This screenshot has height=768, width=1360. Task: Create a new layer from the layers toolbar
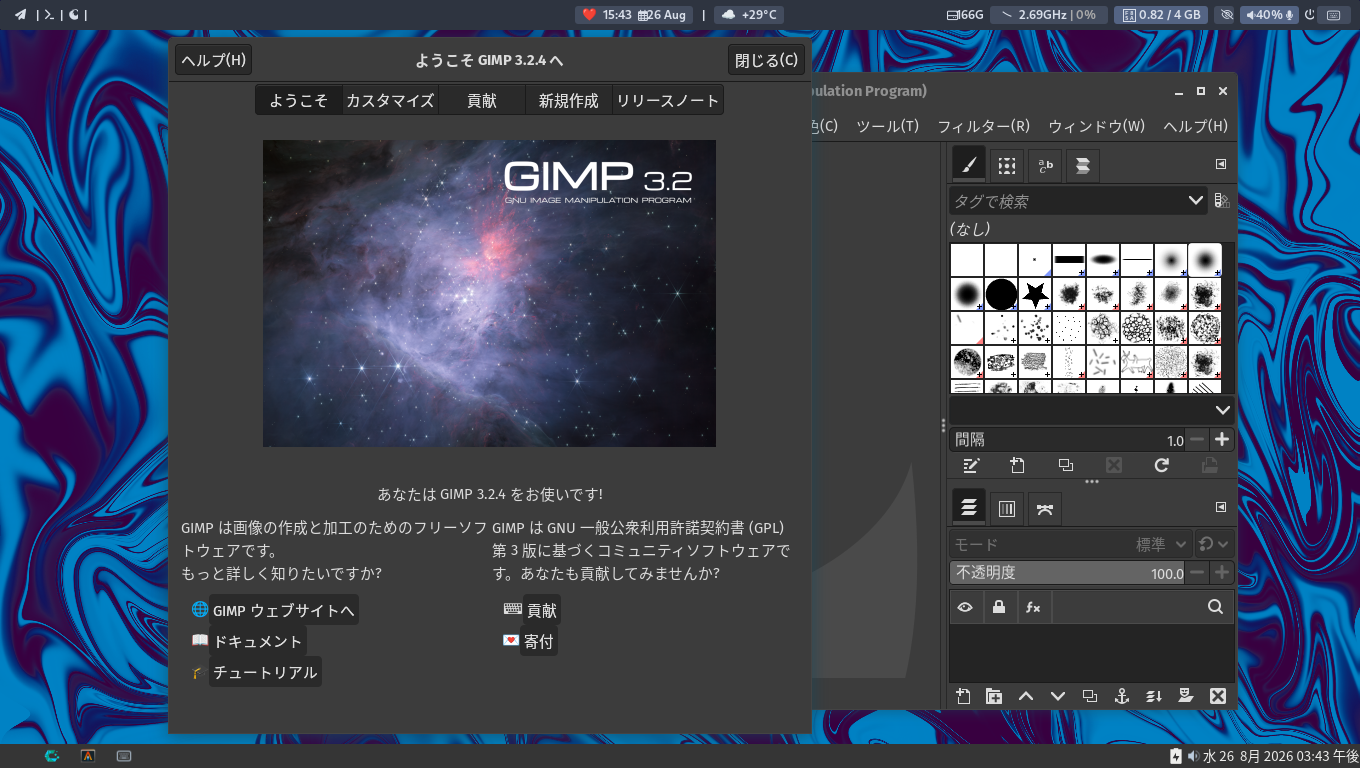(x=963, y=696)
